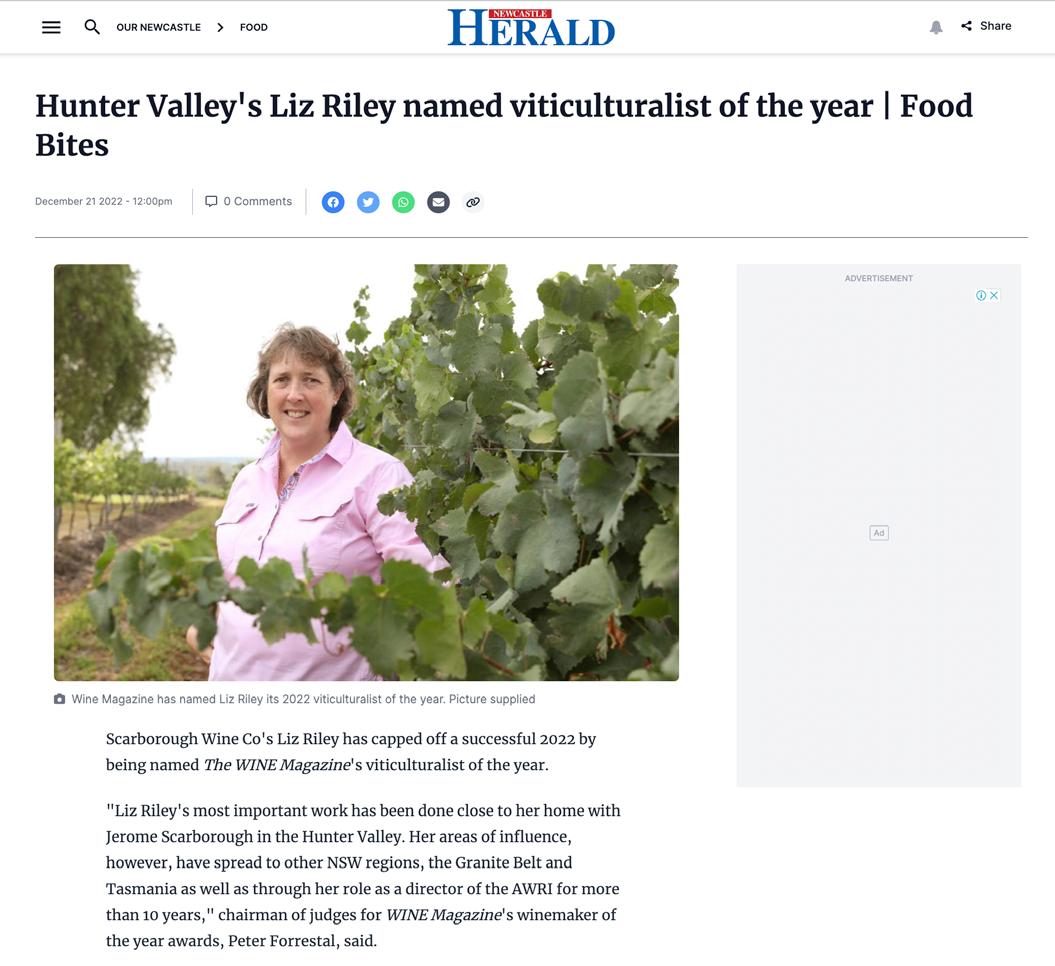Close the advertisement with X
Screen dimensions: 1055x966
(x=994, y=295)
